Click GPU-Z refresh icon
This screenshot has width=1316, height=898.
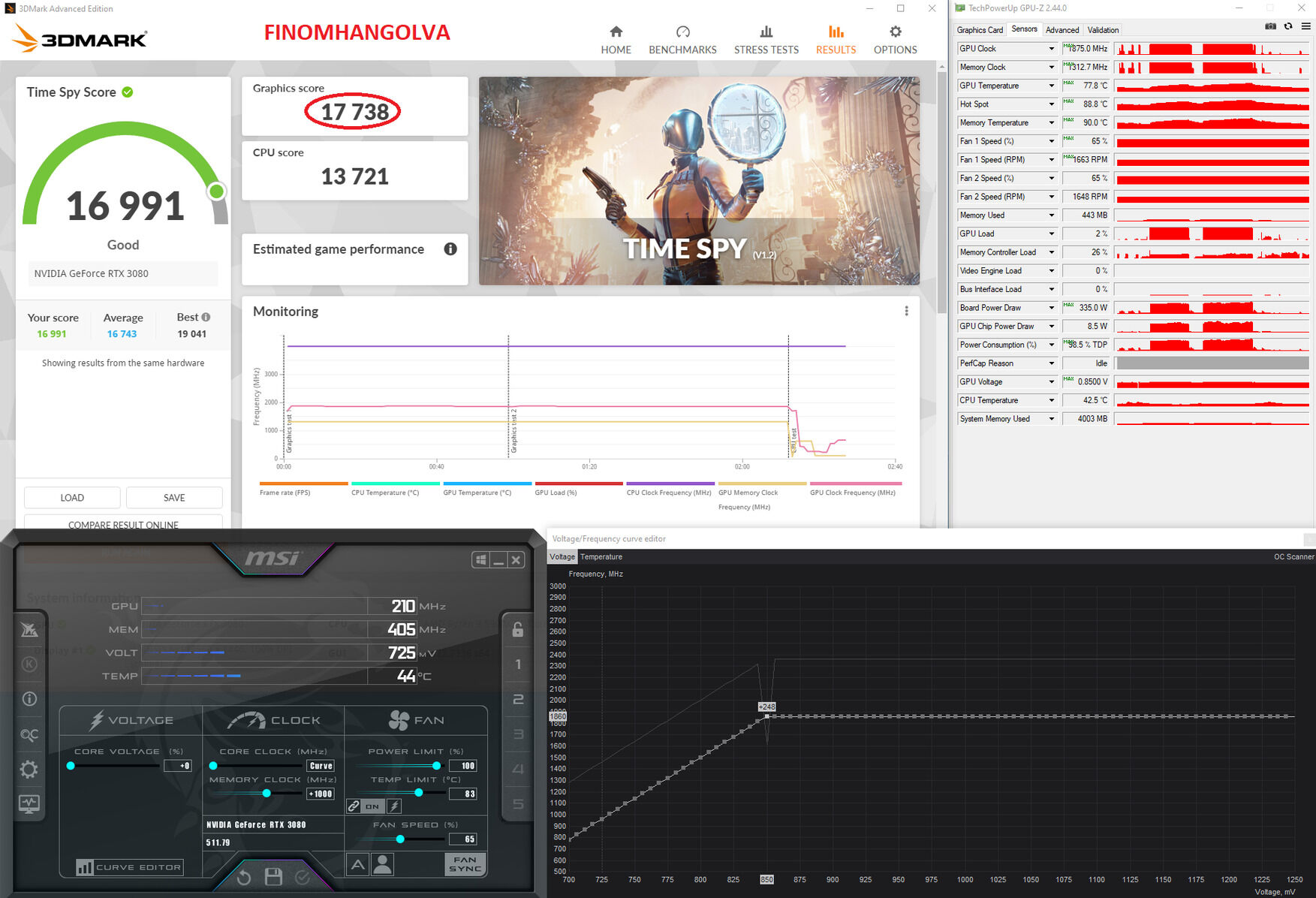pos(1288,26)
